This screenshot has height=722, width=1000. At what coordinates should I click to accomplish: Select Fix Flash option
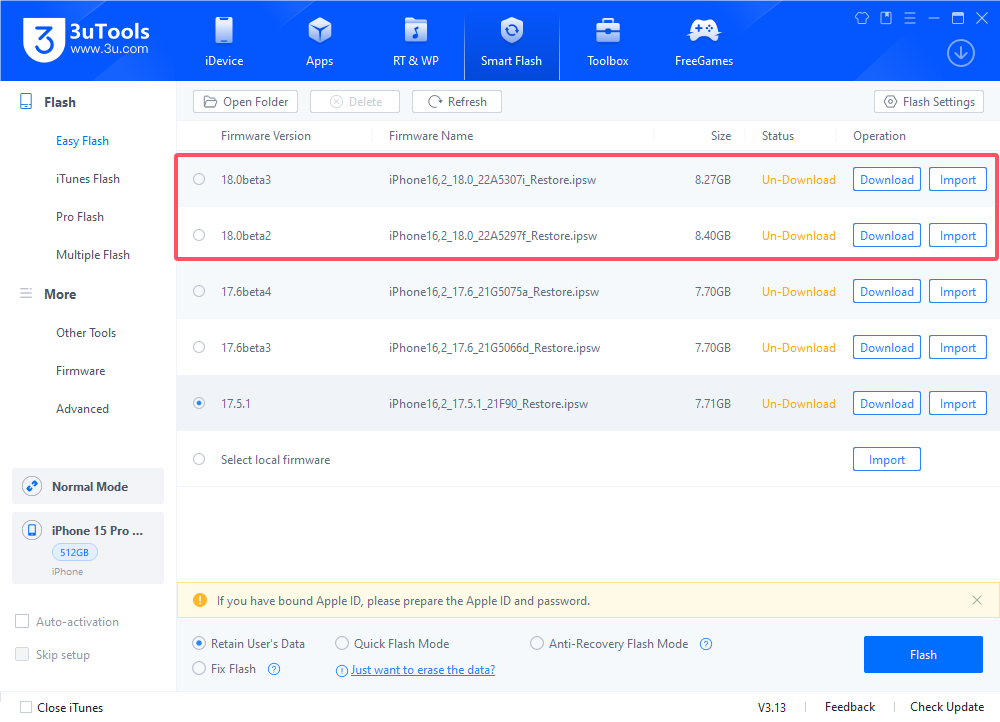coord(199,668)
